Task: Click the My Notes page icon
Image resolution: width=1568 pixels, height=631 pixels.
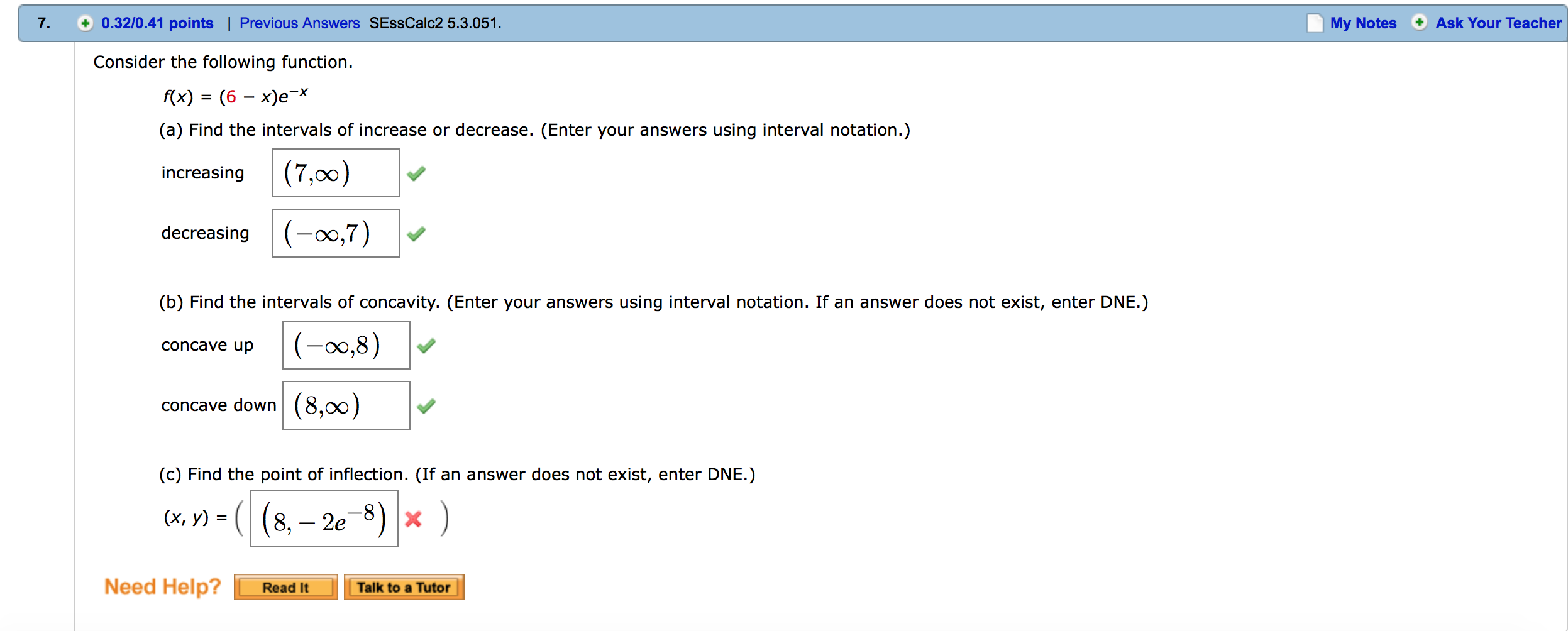Action: click(x=1314, y=23)
